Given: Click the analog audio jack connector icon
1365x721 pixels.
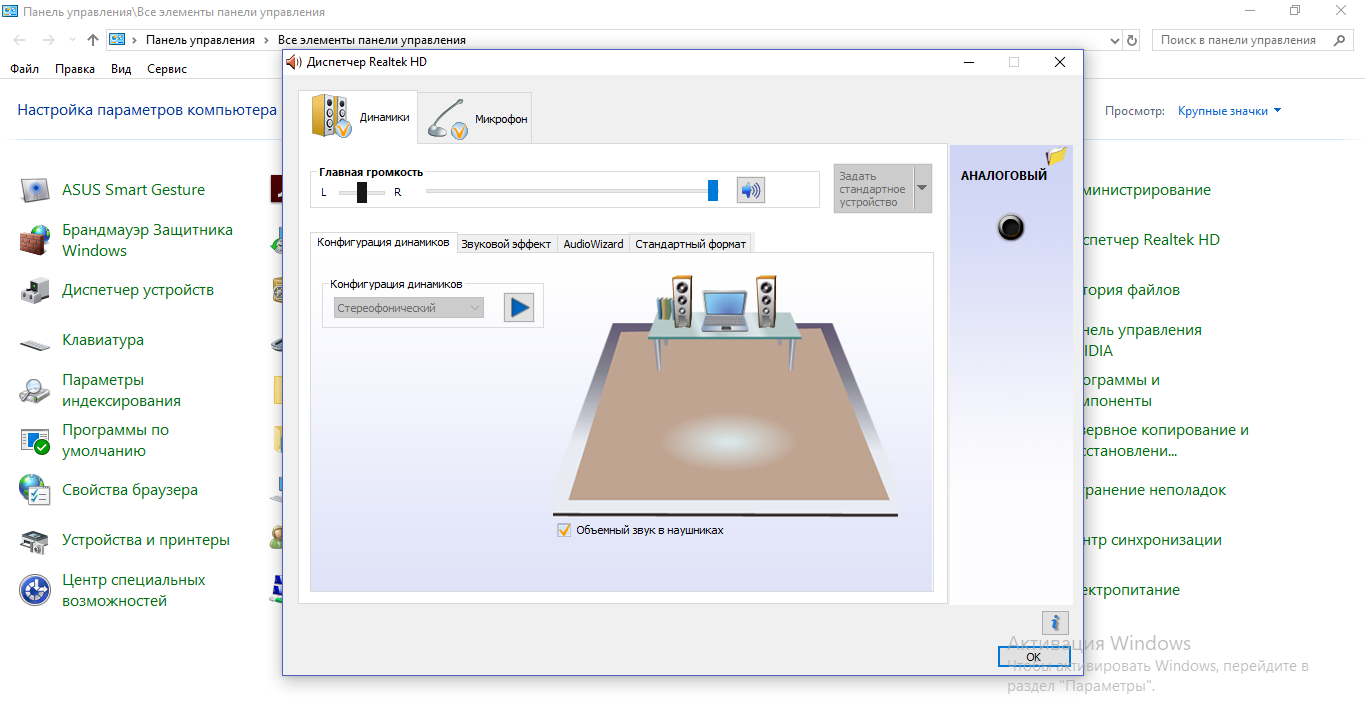Looking at the screenshot, I should (1011, 228).
